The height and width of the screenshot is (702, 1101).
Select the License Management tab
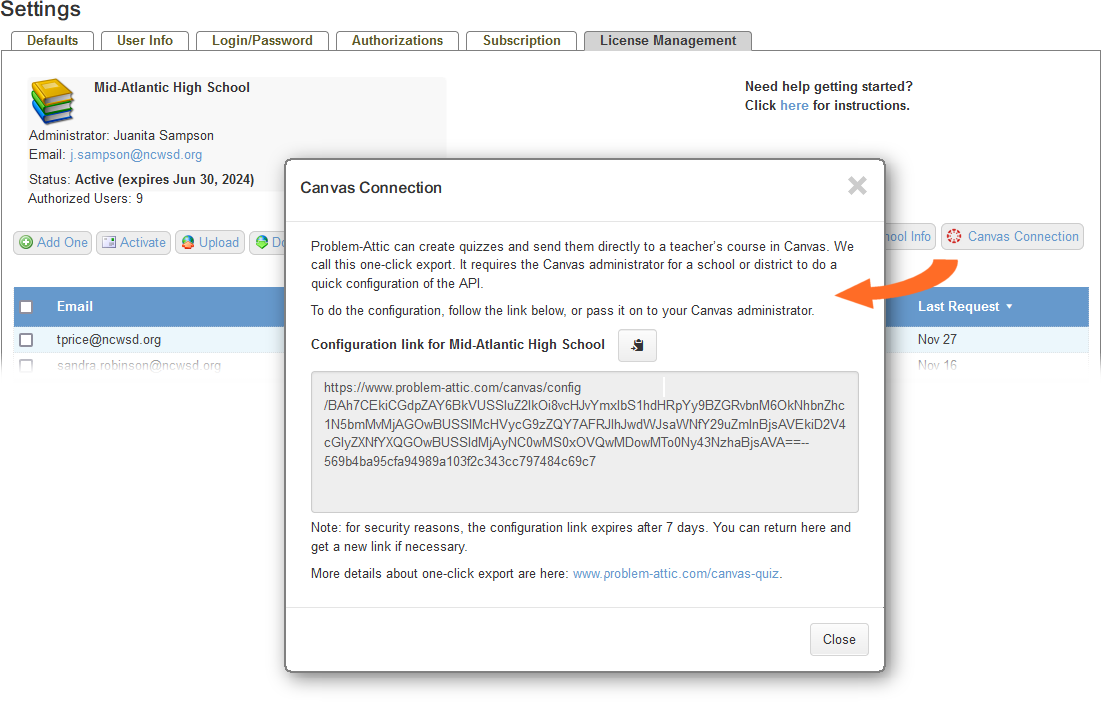coord(668,41)
